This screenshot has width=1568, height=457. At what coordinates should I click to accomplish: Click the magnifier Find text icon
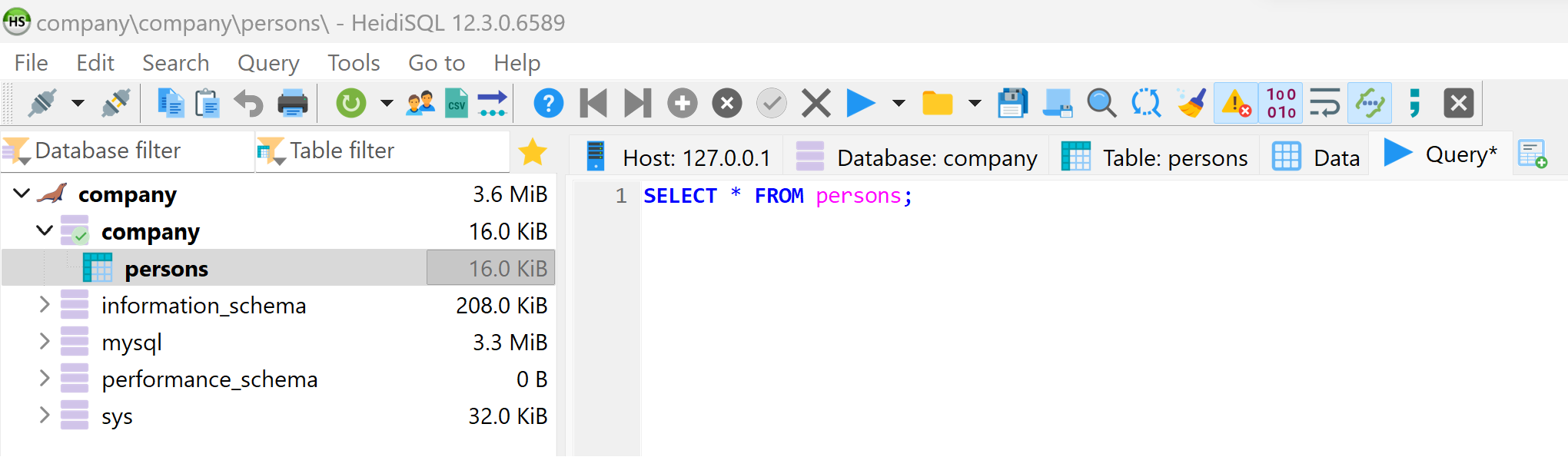coord(1101,103)
